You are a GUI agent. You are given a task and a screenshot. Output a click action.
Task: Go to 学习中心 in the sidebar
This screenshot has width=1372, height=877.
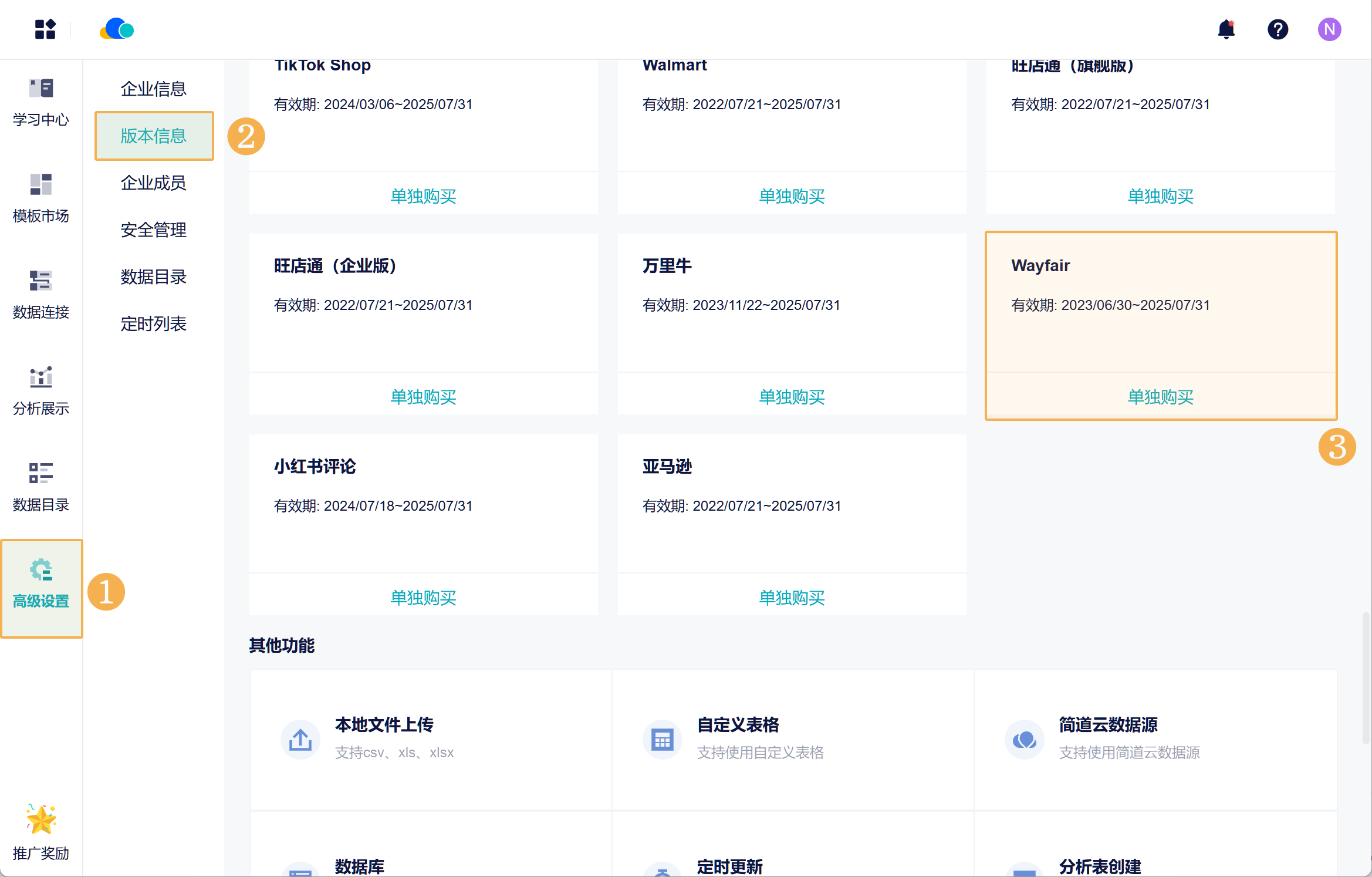tap(41, 103)
